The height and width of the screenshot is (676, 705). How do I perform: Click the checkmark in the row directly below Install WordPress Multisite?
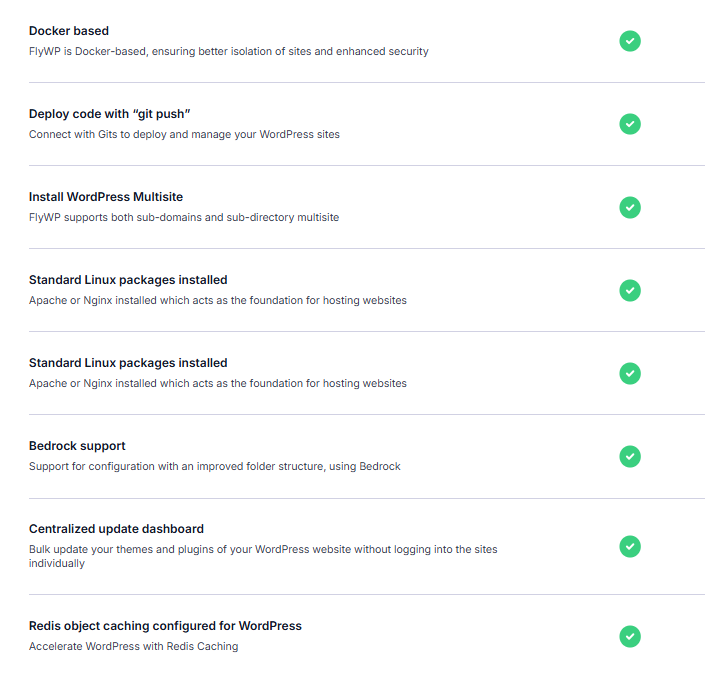pyautogui.click(x=630, y=290)
